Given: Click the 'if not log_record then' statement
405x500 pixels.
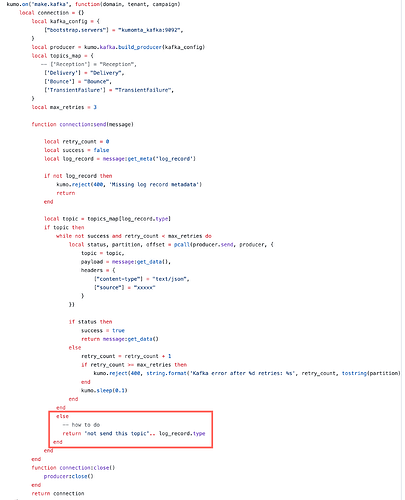Looking at the screenshot, I should pos(78,176).
